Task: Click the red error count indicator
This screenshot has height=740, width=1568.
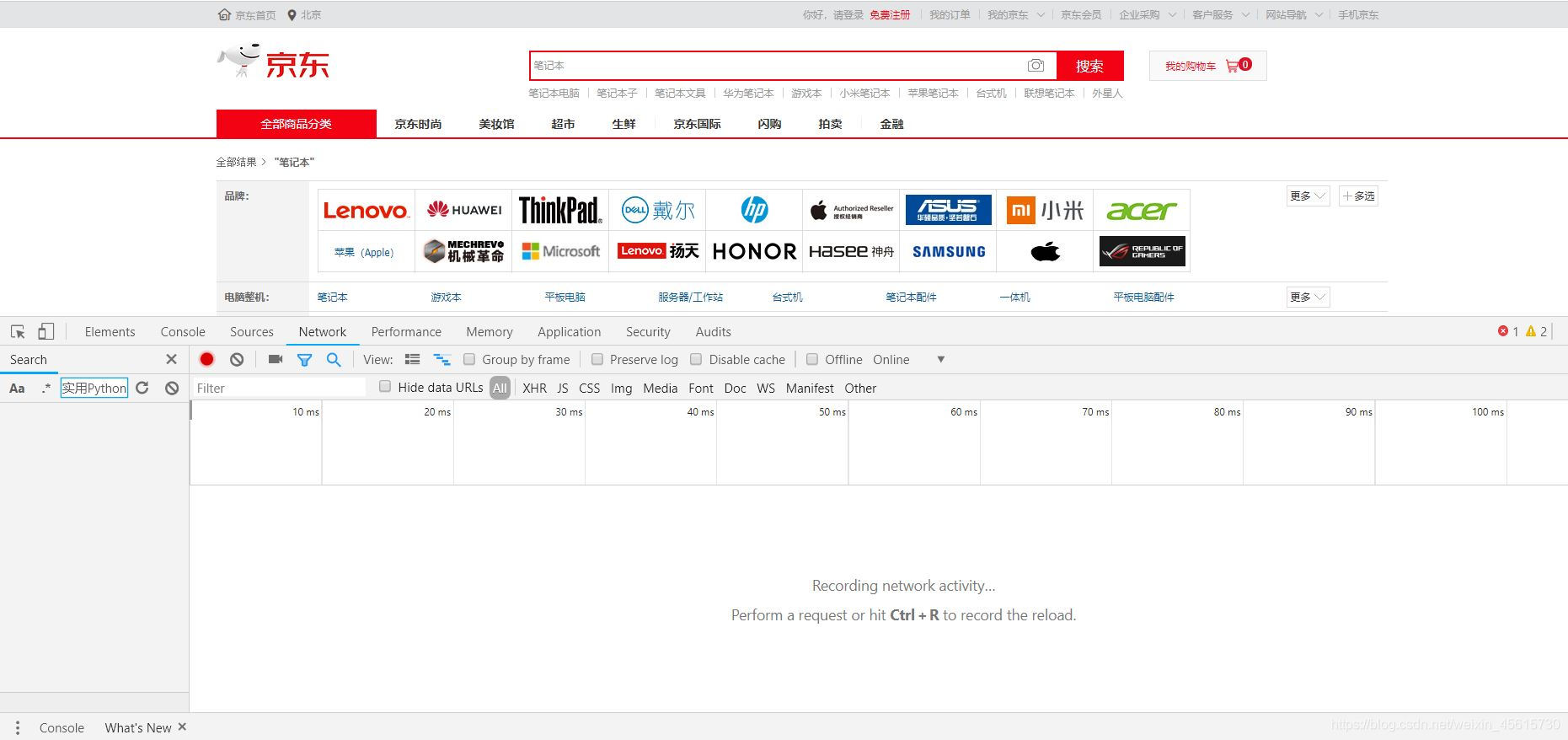Action: [1508, 331]
